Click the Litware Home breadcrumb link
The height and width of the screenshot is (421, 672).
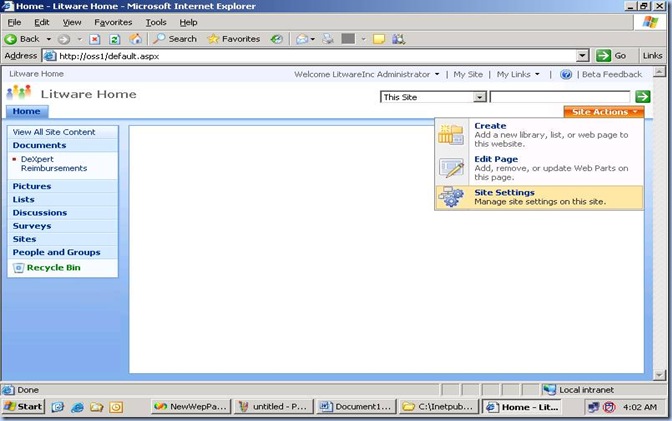click(36, 74)
